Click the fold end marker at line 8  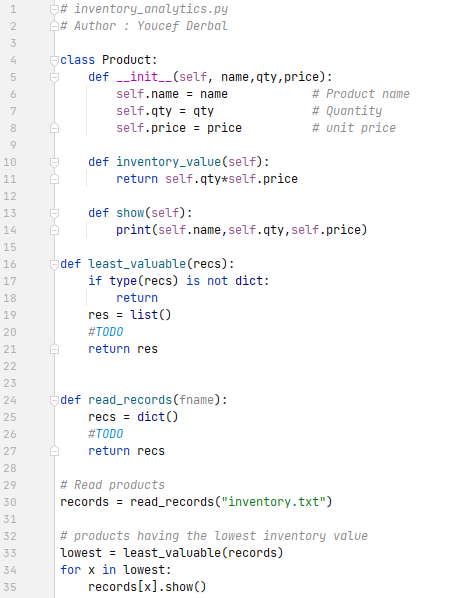pyautogui.click(x=55, y=128)
